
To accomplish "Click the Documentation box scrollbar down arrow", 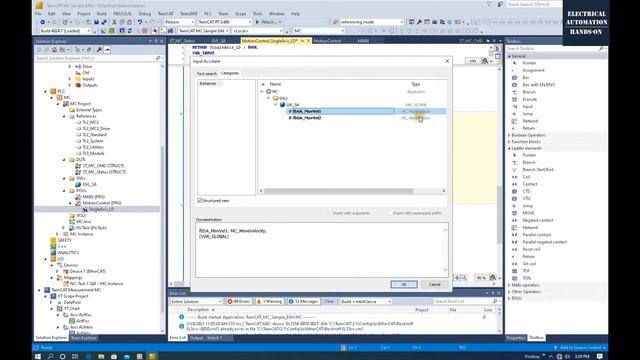I will 445,270.
